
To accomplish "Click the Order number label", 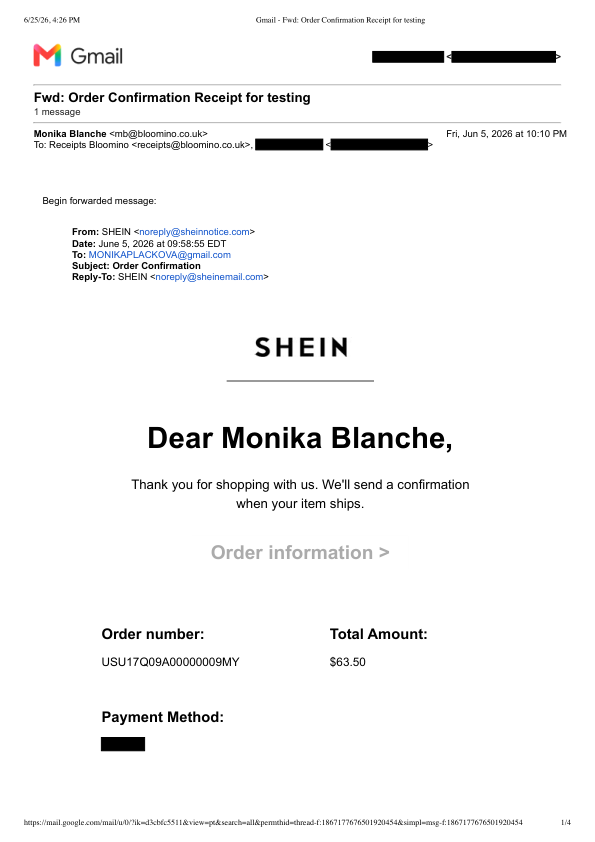I will [x=153, y=634].
